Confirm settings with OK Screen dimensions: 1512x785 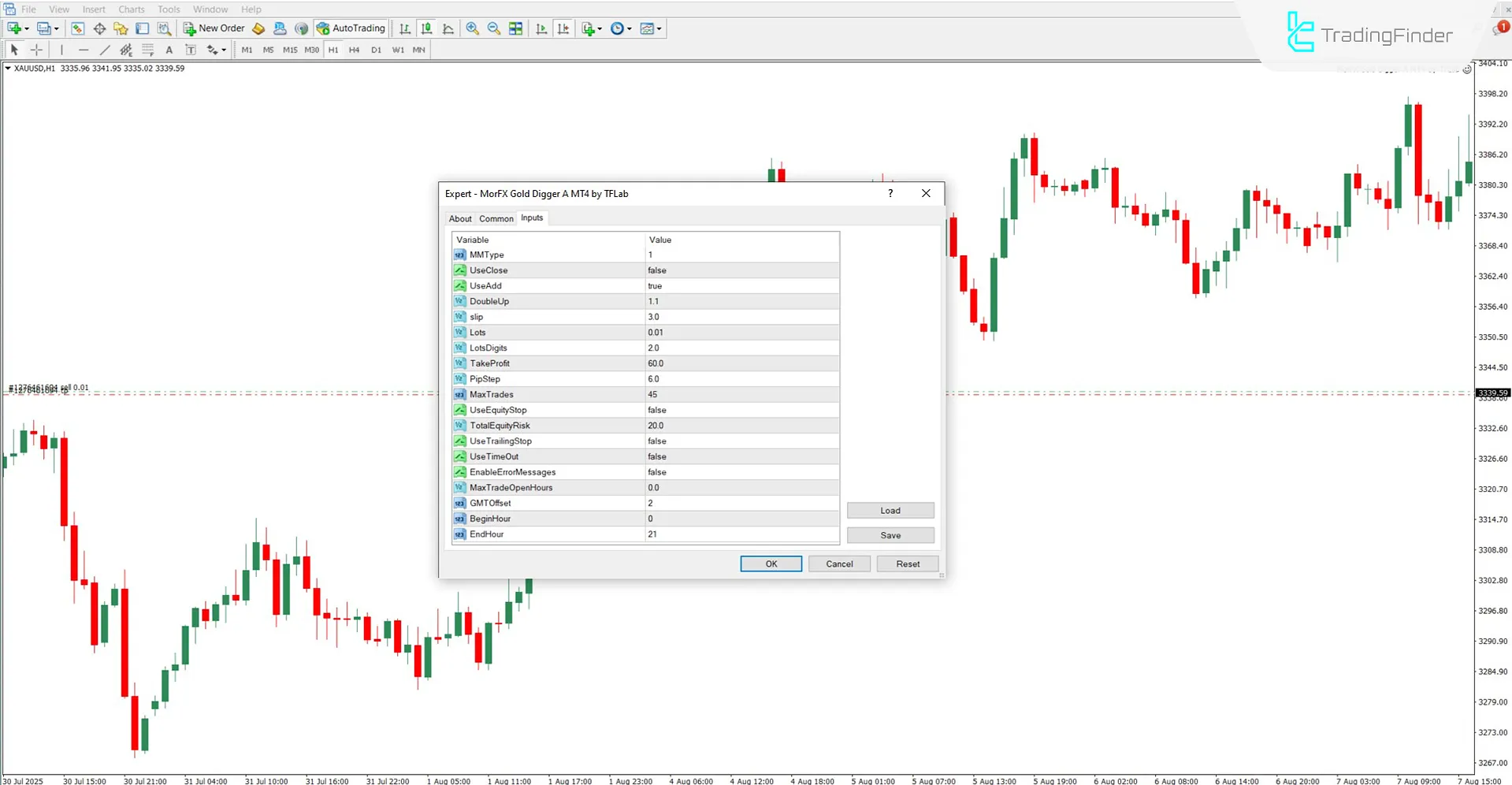(x=770, y=564)
